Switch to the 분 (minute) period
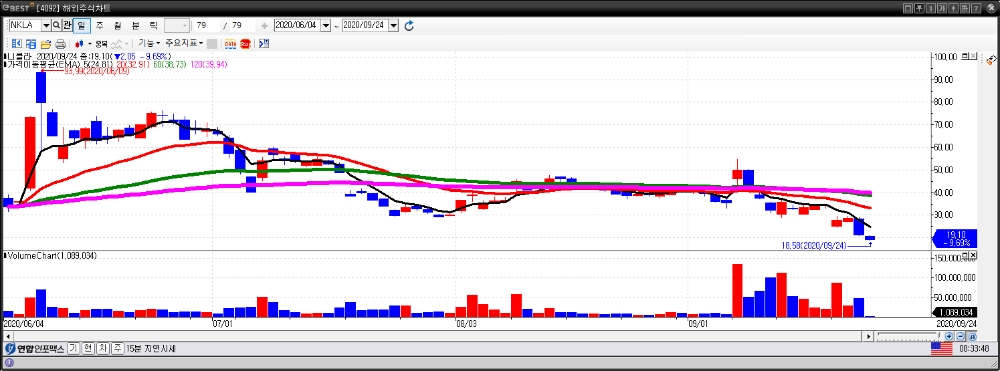 tap(135, 25)
